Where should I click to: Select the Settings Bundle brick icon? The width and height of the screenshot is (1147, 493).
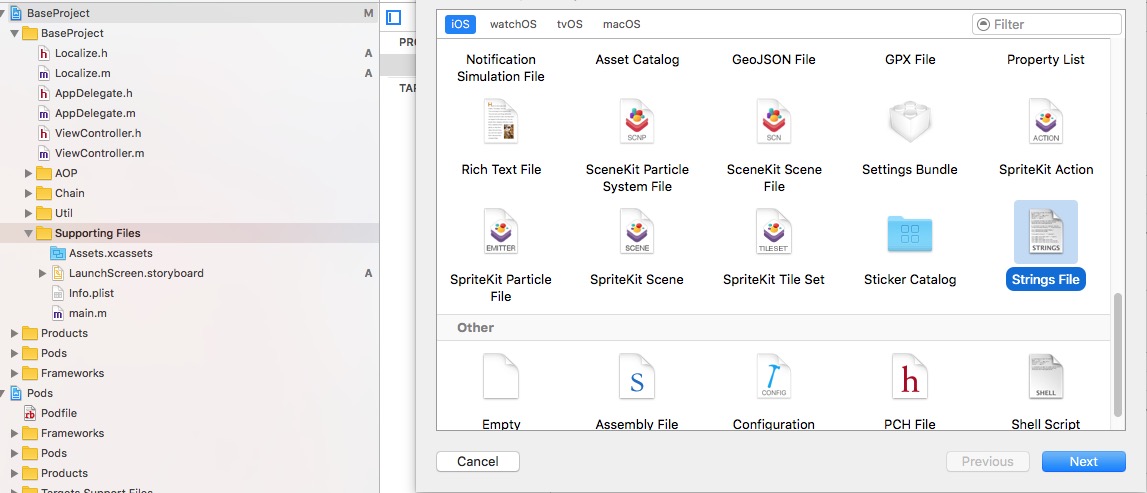click(x=909, y=121)
